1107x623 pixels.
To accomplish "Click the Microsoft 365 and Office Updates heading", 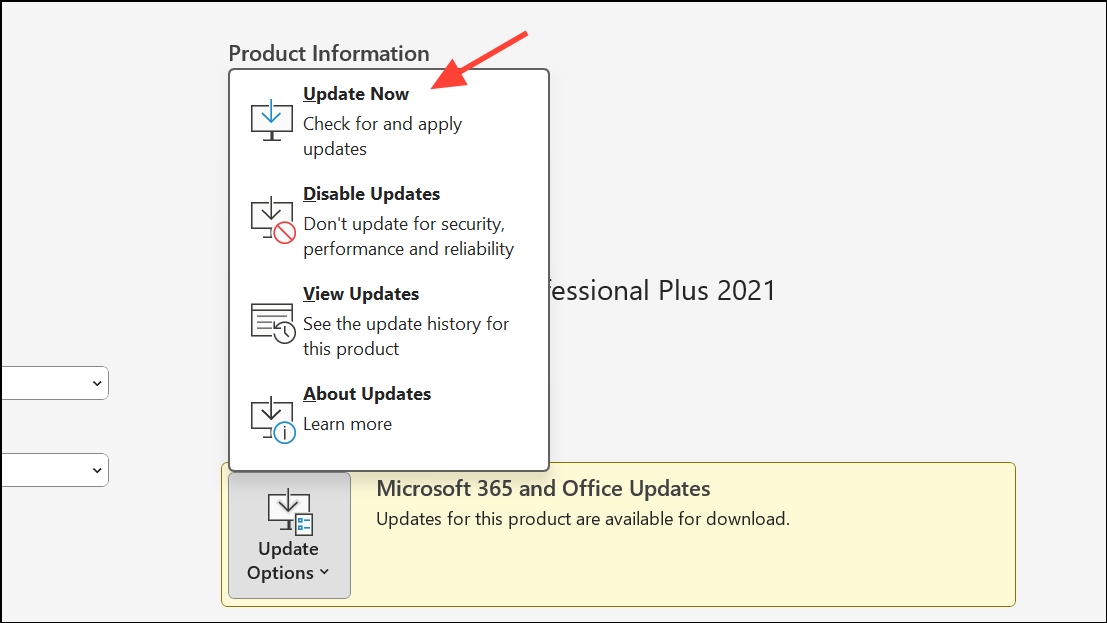I will pyautogui.click(x=543, y=489).
